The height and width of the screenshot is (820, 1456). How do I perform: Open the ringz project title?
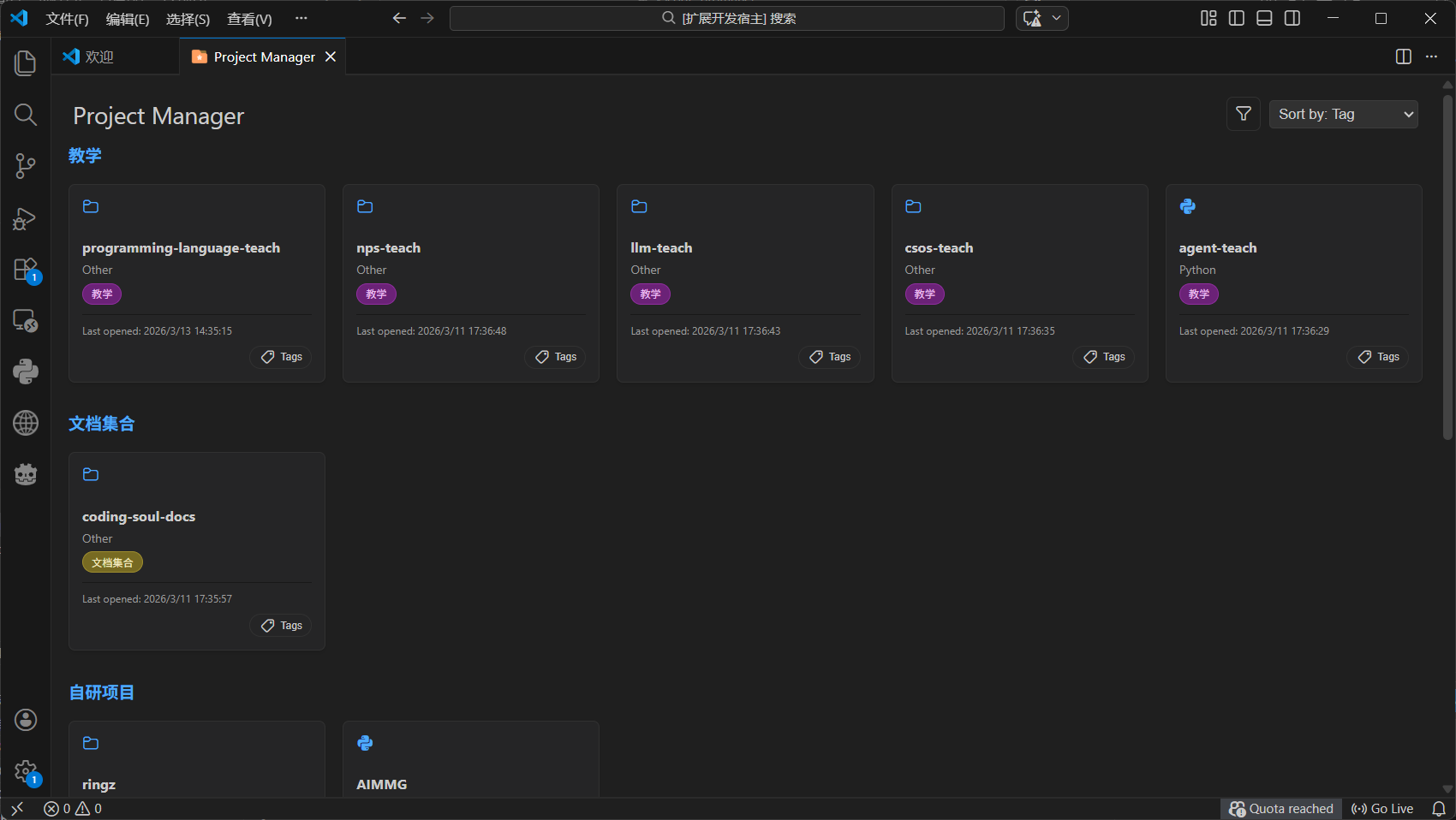click(x=99, y=785)
